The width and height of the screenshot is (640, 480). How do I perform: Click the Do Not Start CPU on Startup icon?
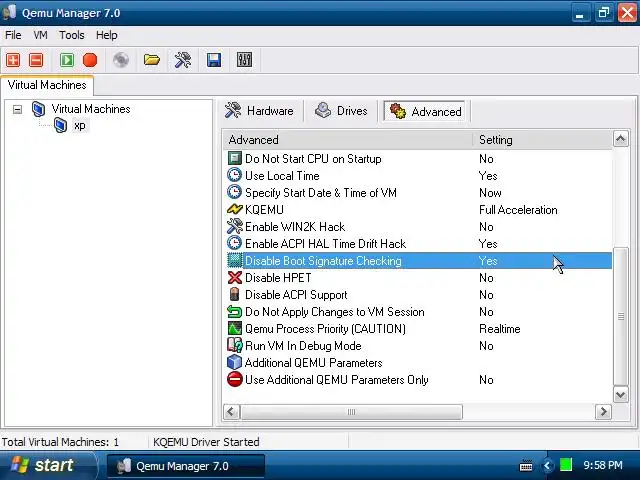[x=234, y=158]
